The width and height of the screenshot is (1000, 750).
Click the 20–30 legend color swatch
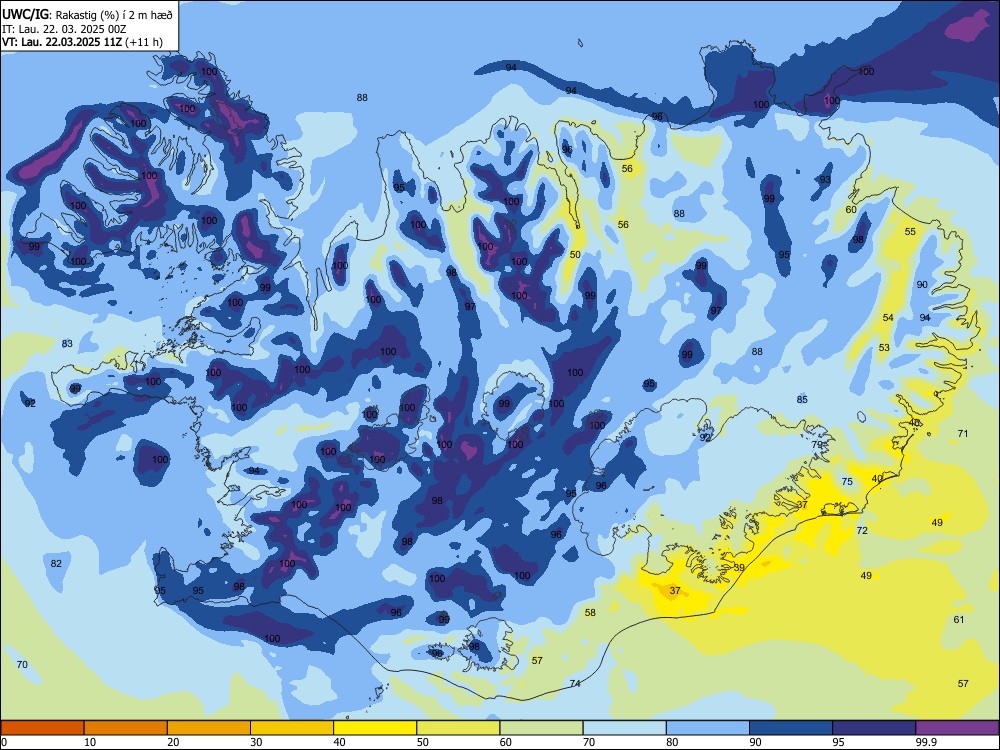pyautogui.click(x=209, y=728)
